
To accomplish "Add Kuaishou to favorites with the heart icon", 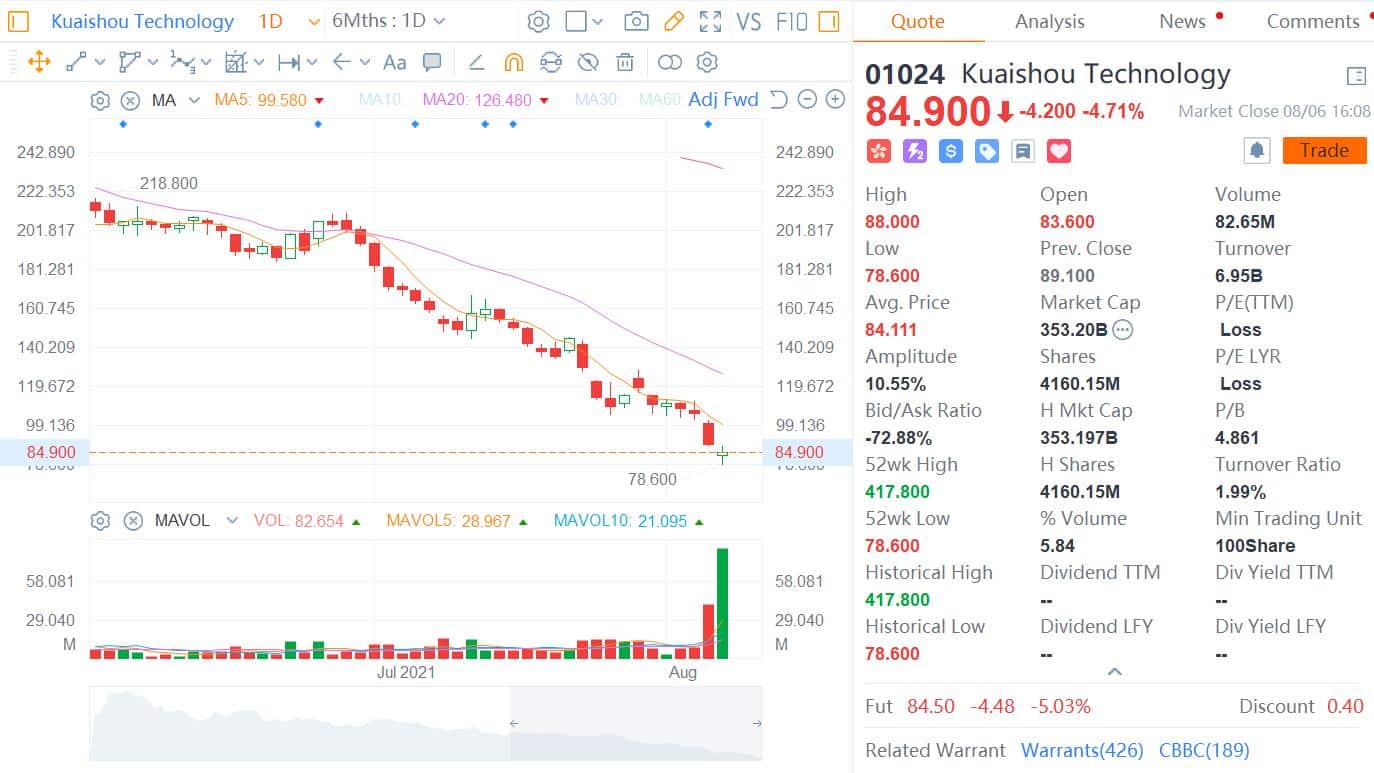I will pyautogui.click(x=1057, y=150).
